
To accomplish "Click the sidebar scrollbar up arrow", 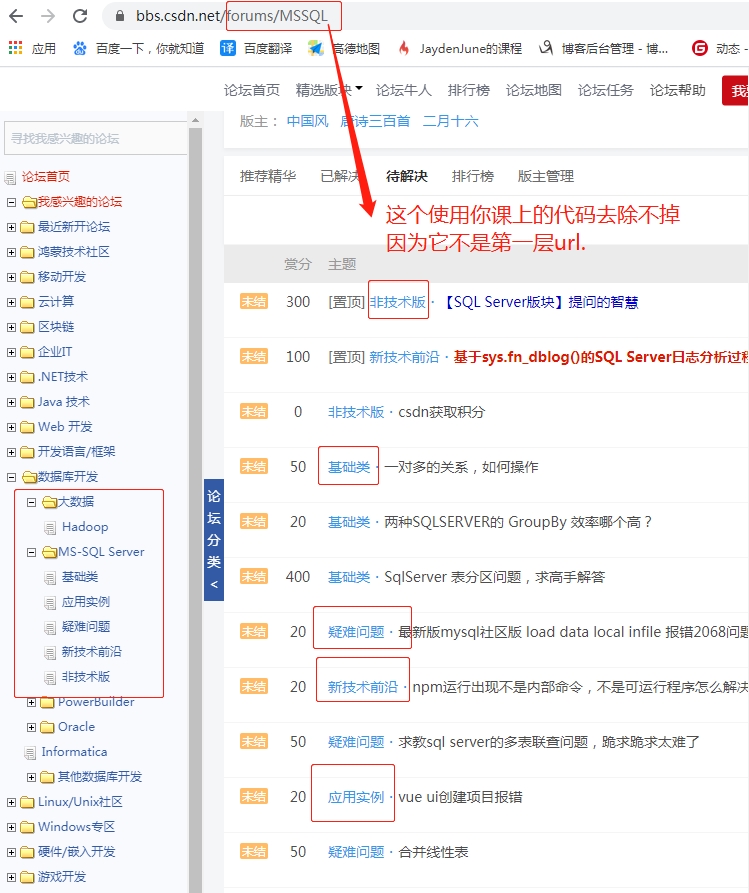I will 195,120.
